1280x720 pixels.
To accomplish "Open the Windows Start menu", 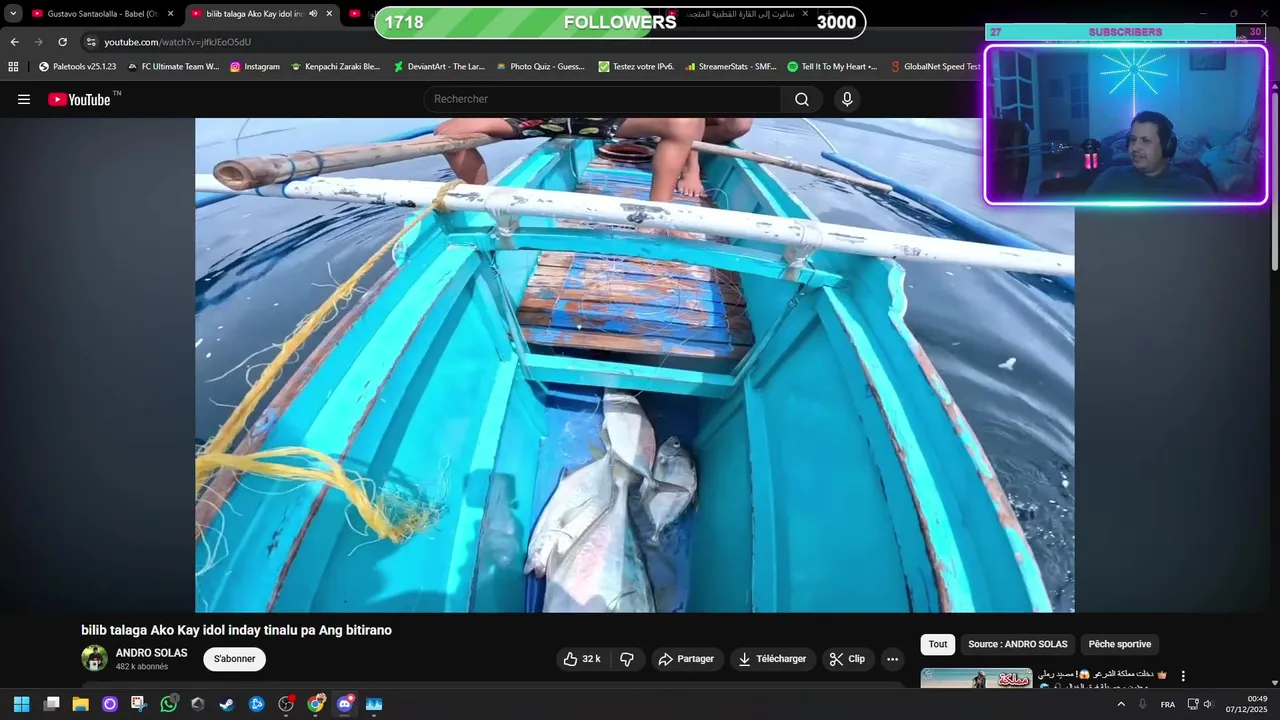I will [x=21, y=704].
